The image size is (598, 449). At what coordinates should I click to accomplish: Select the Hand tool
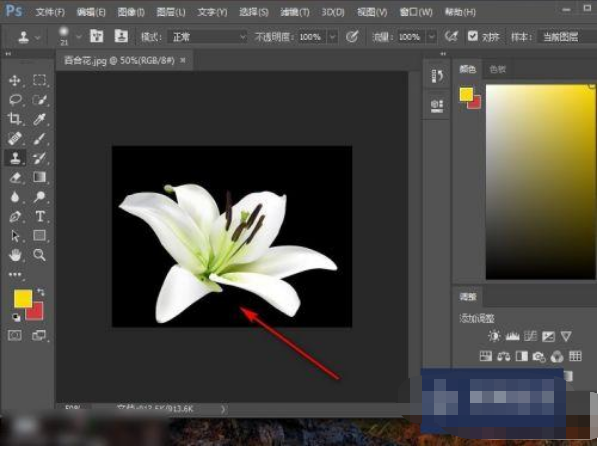(x=15, y=255)
